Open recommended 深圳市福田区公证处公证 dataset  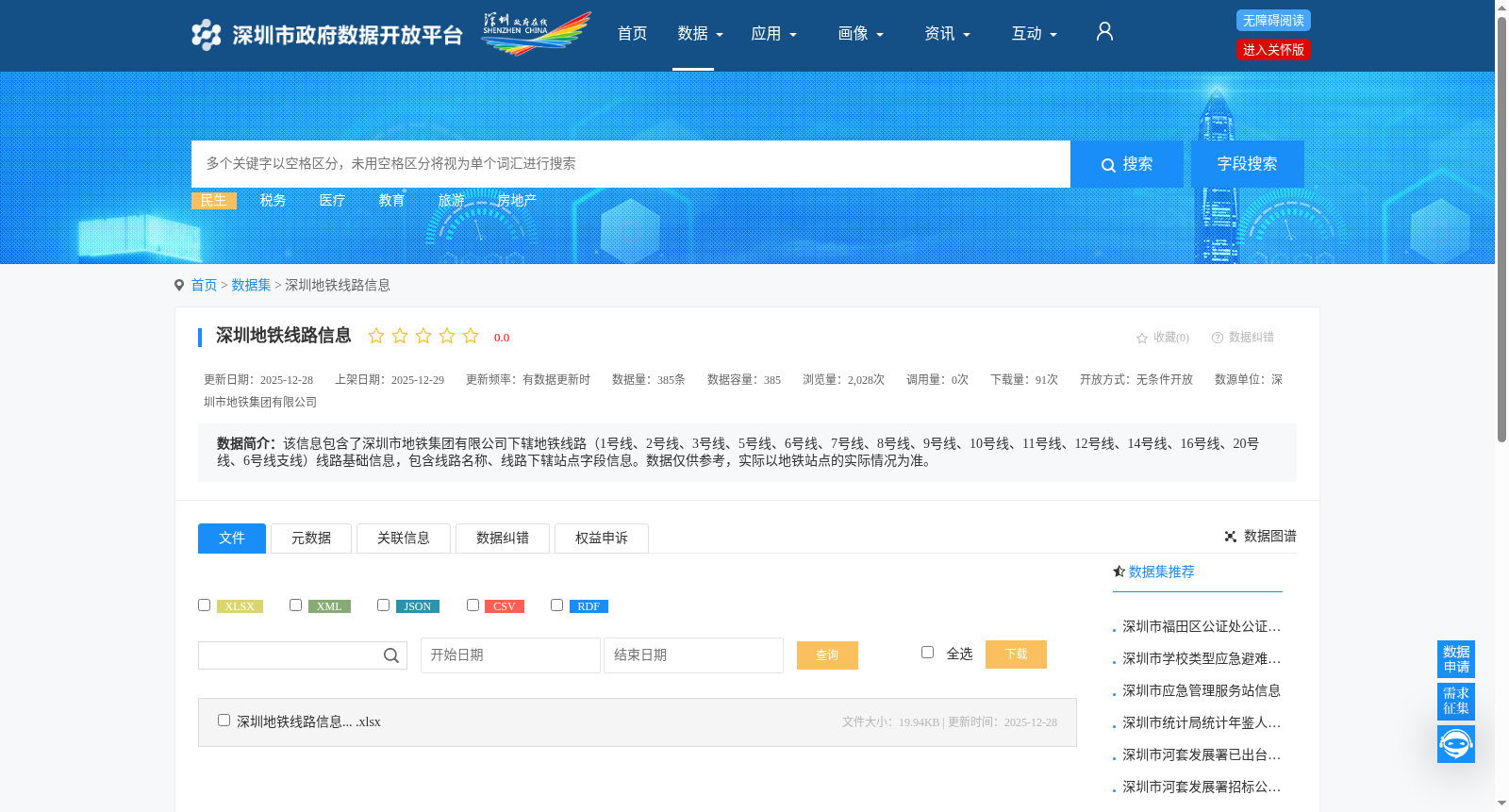coord(1202,627)
